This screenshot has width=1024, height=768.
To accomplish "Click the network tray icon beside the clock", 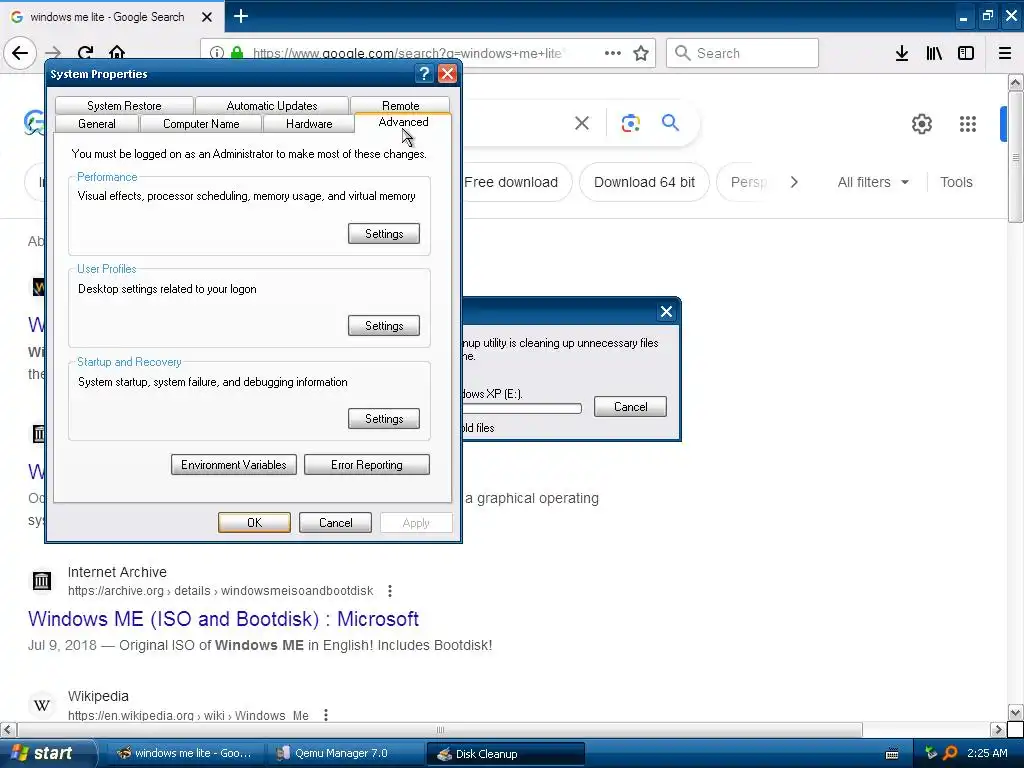I will click(x=931, y=753).
